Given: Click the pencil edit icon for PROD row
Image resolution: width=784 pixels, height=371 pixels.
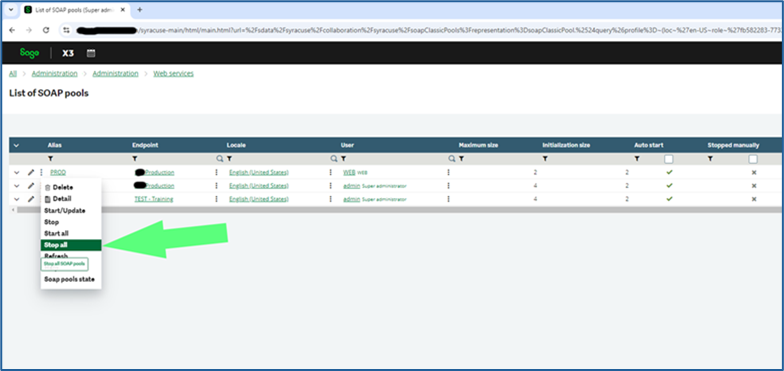Looking at the screenshot, I should (31, 172).
